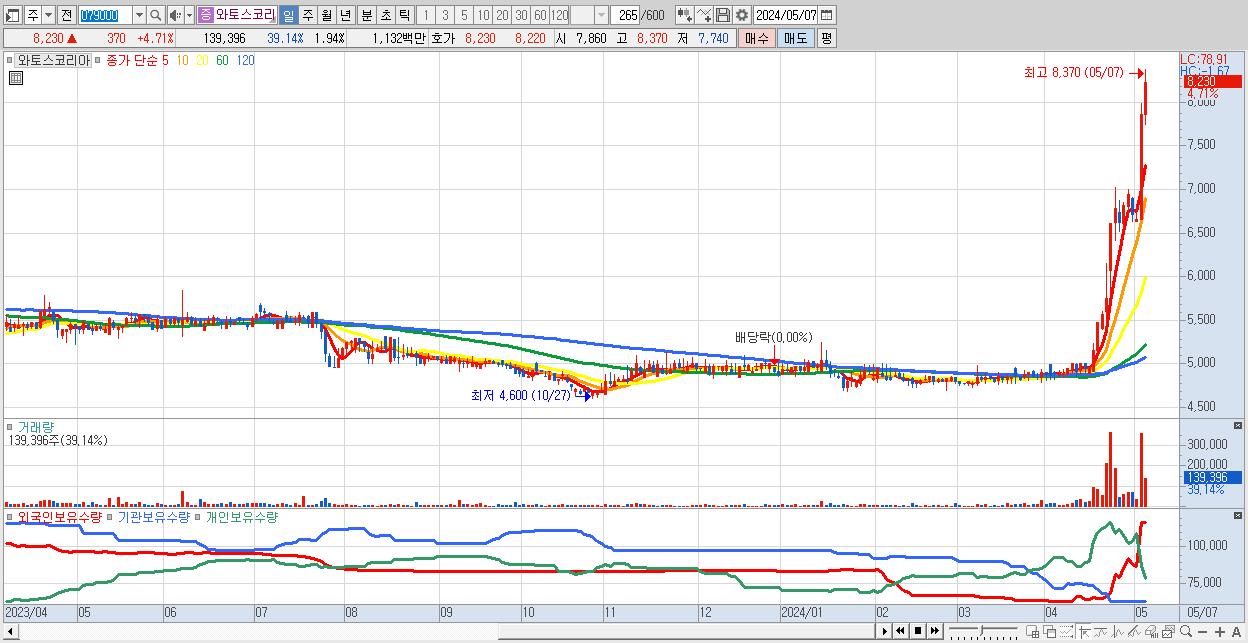
Task: Zoom in chart with plus icon
Action: click(x=1220, y=632)
